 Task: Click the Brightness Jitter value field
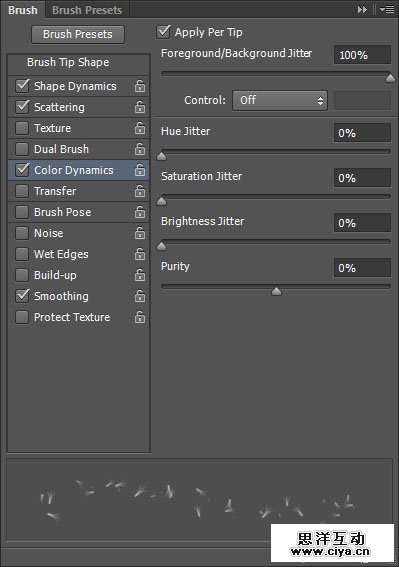(362, 223)
